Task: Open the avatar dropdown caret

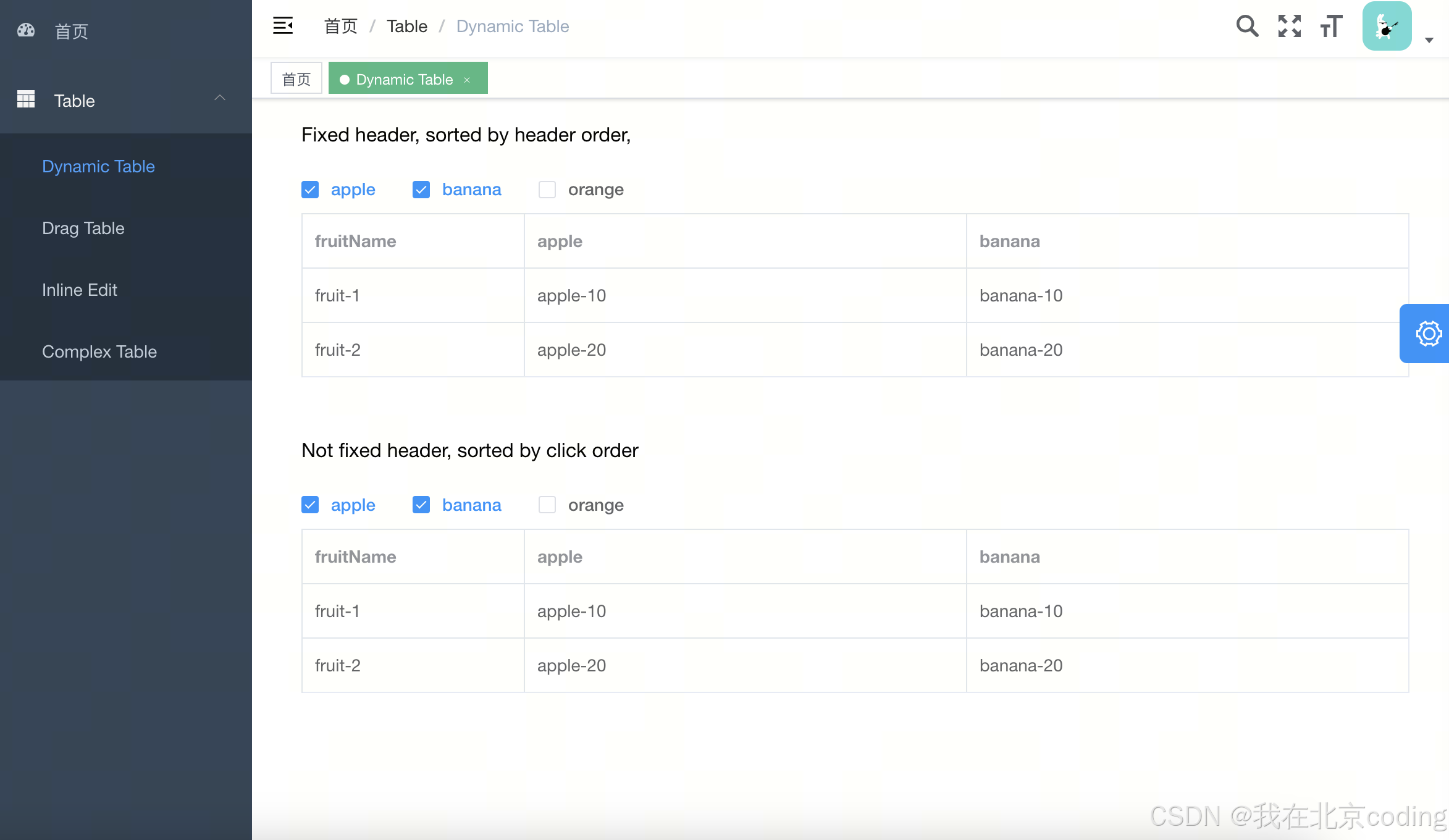Action: coord(1429,40)
